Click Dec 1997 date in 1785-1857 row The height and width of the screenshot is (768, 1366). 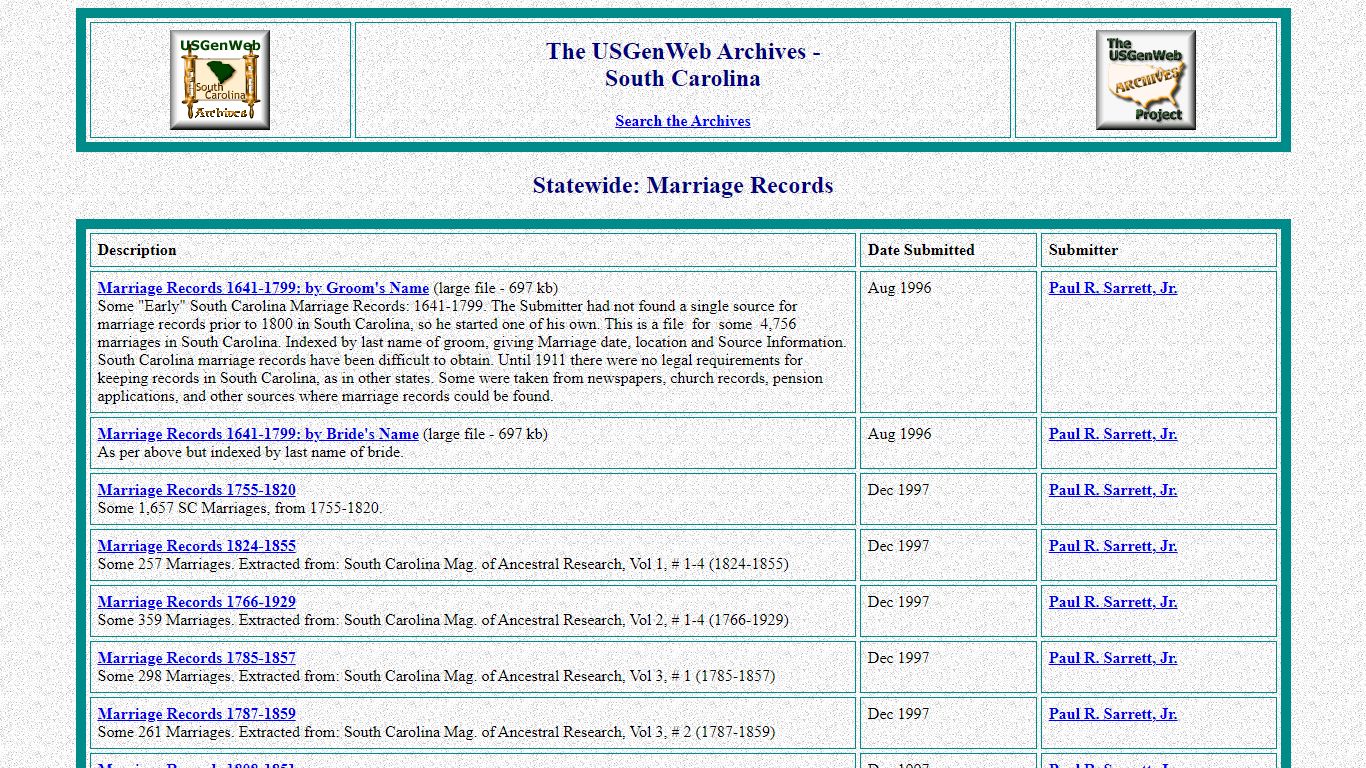click(899, 658)
